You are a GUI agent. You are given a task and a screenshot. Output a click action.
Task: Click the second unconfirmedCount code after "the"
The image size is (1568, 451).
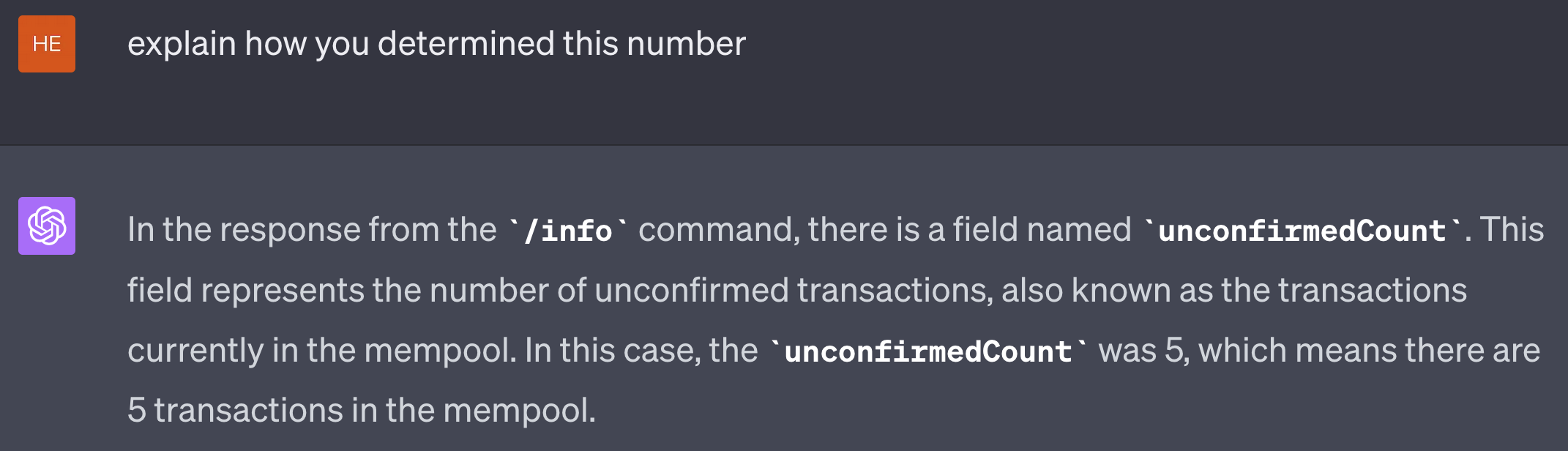927,351
